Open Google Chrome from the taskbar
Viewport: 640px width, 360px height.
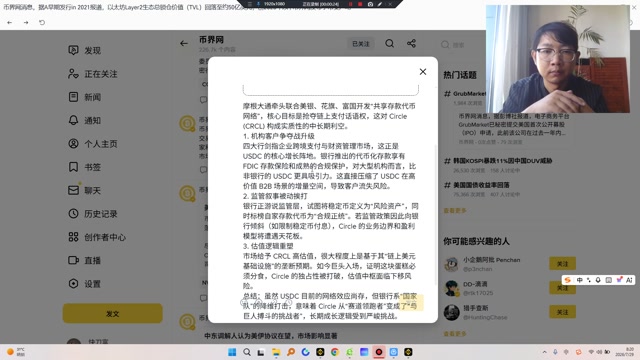(x=335, y=352)
